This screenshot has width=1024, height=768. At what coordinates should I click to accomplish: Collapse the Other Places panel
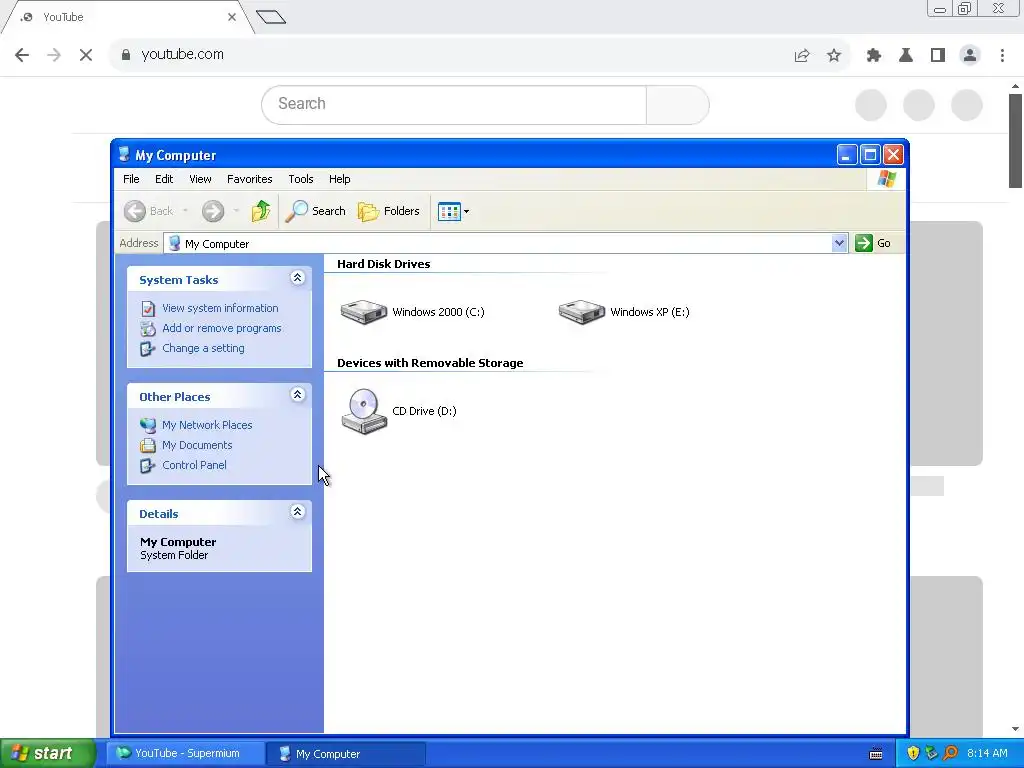[x=297, y=395]
